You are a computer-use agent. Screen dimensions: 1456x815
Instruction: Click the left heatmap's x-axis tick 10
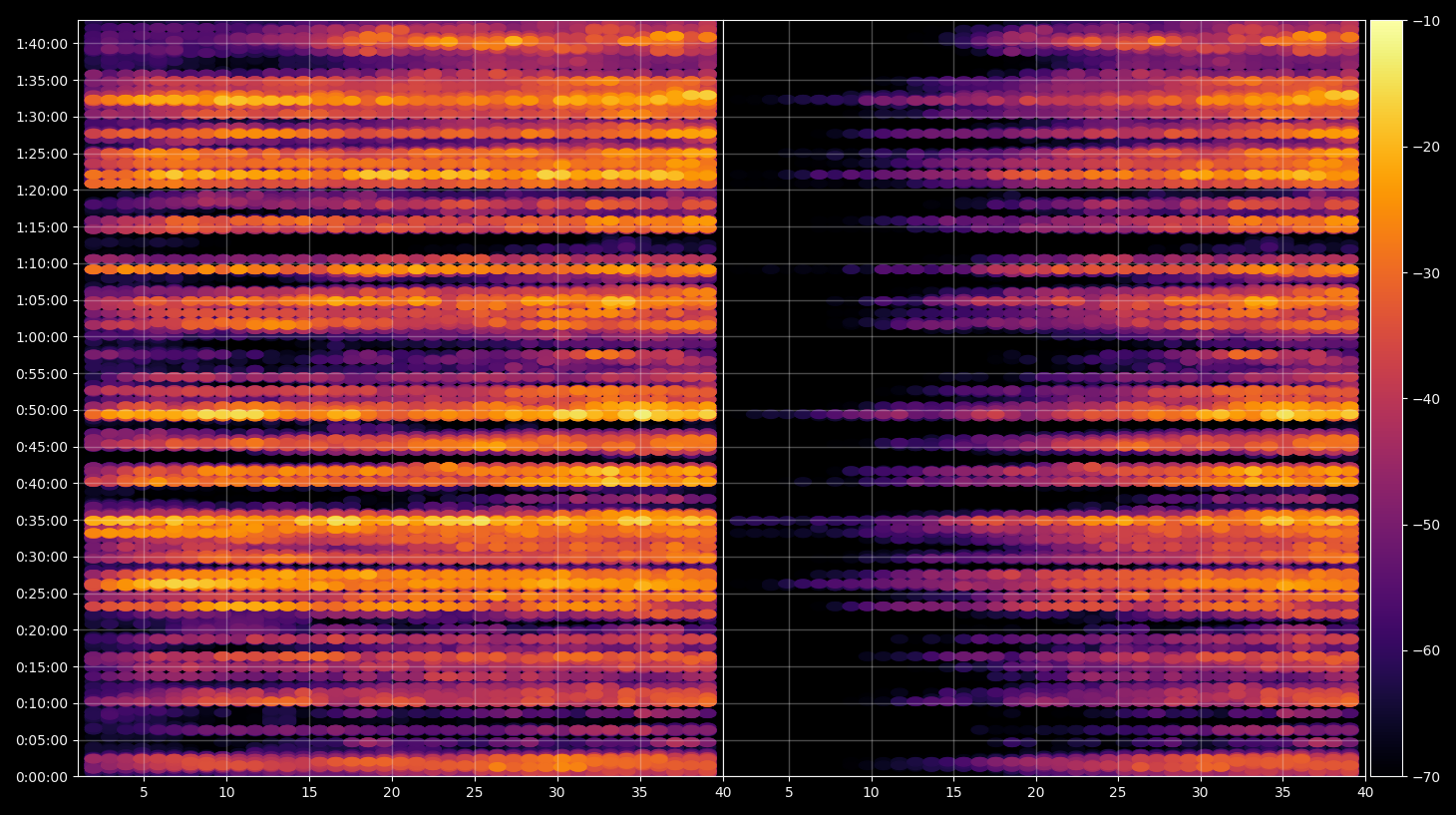[x=226, y=793]
